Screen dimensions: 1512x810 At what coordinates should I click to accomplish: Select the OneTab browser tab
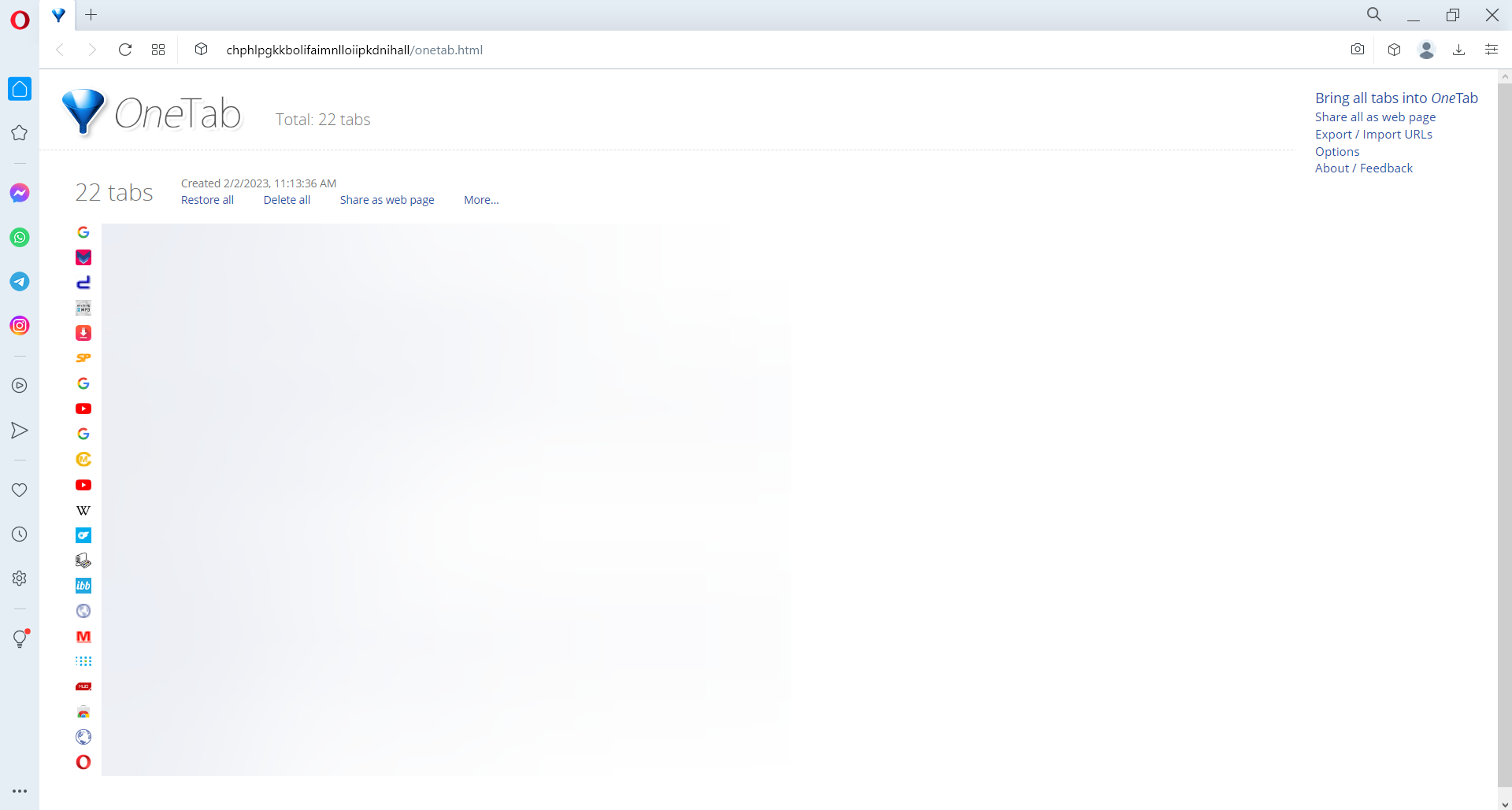point(58,15)
